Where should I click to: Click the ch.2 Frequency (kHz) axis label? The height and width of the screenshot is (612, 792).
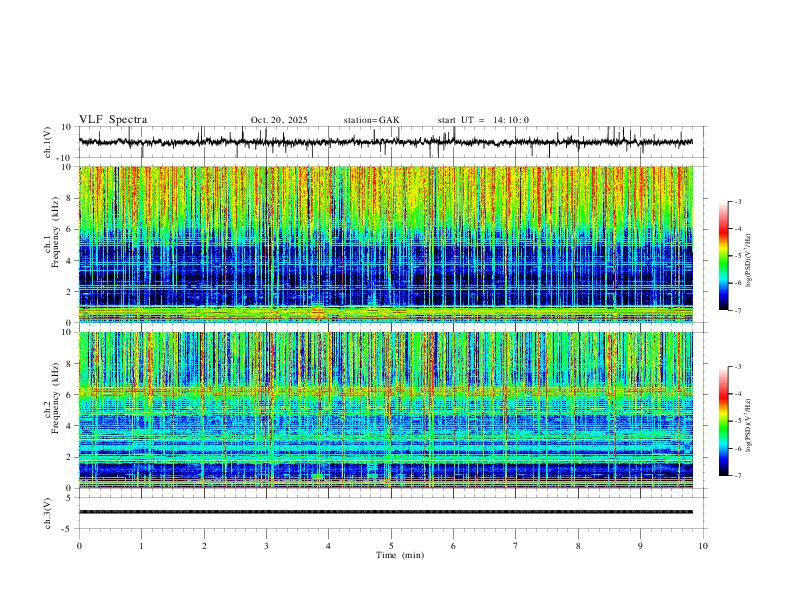click(52, 398)
